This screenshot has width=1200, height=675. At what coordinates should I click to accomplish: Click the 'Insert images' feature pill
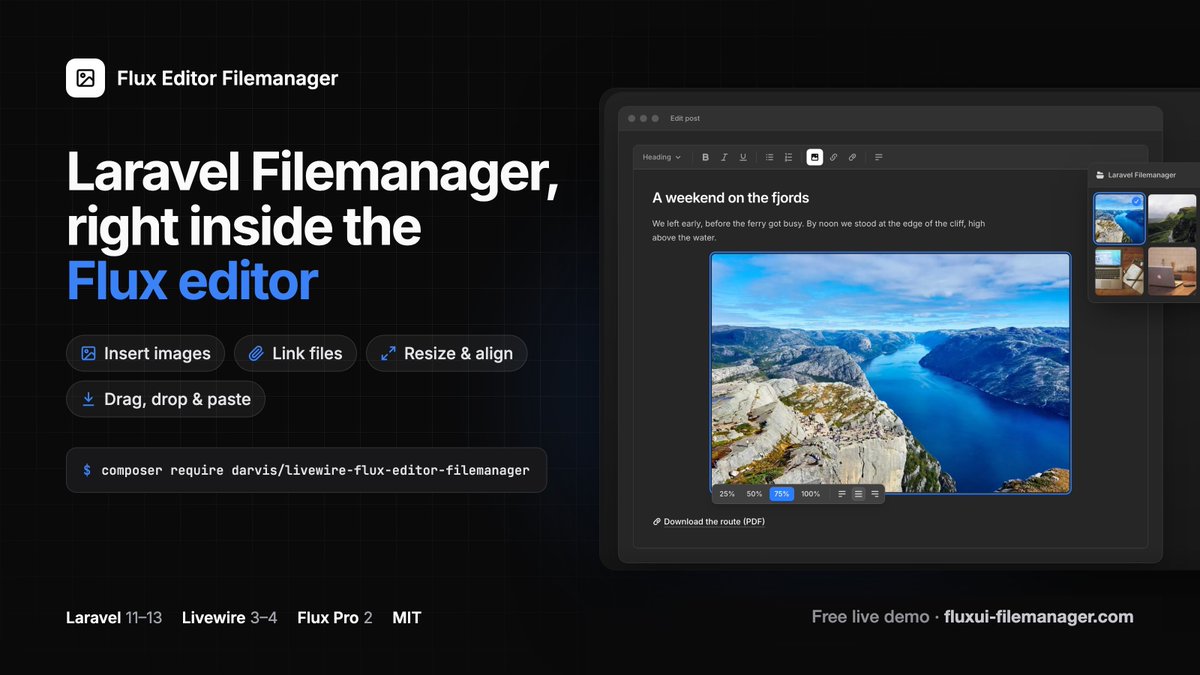click(146, 353)
